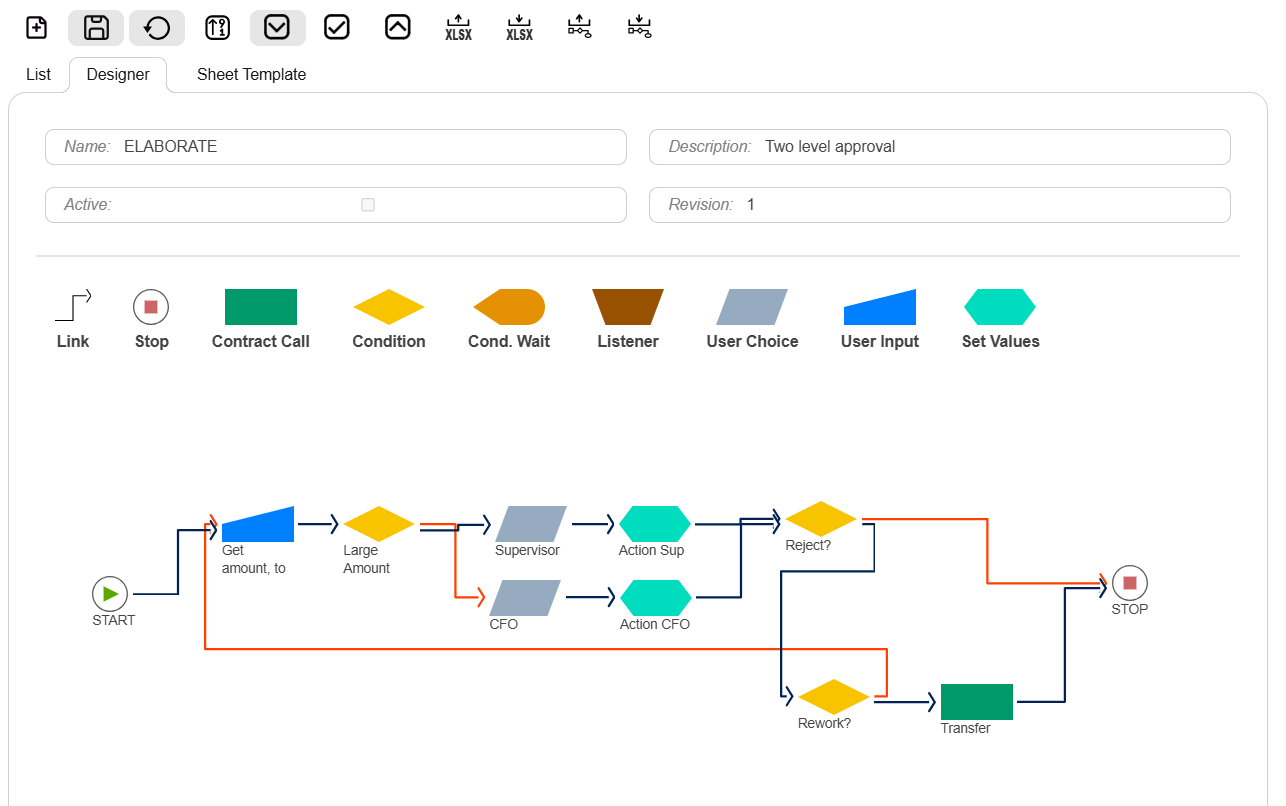
Task: Click the XLSX upload arrow icon
Action: click(458, 28)
